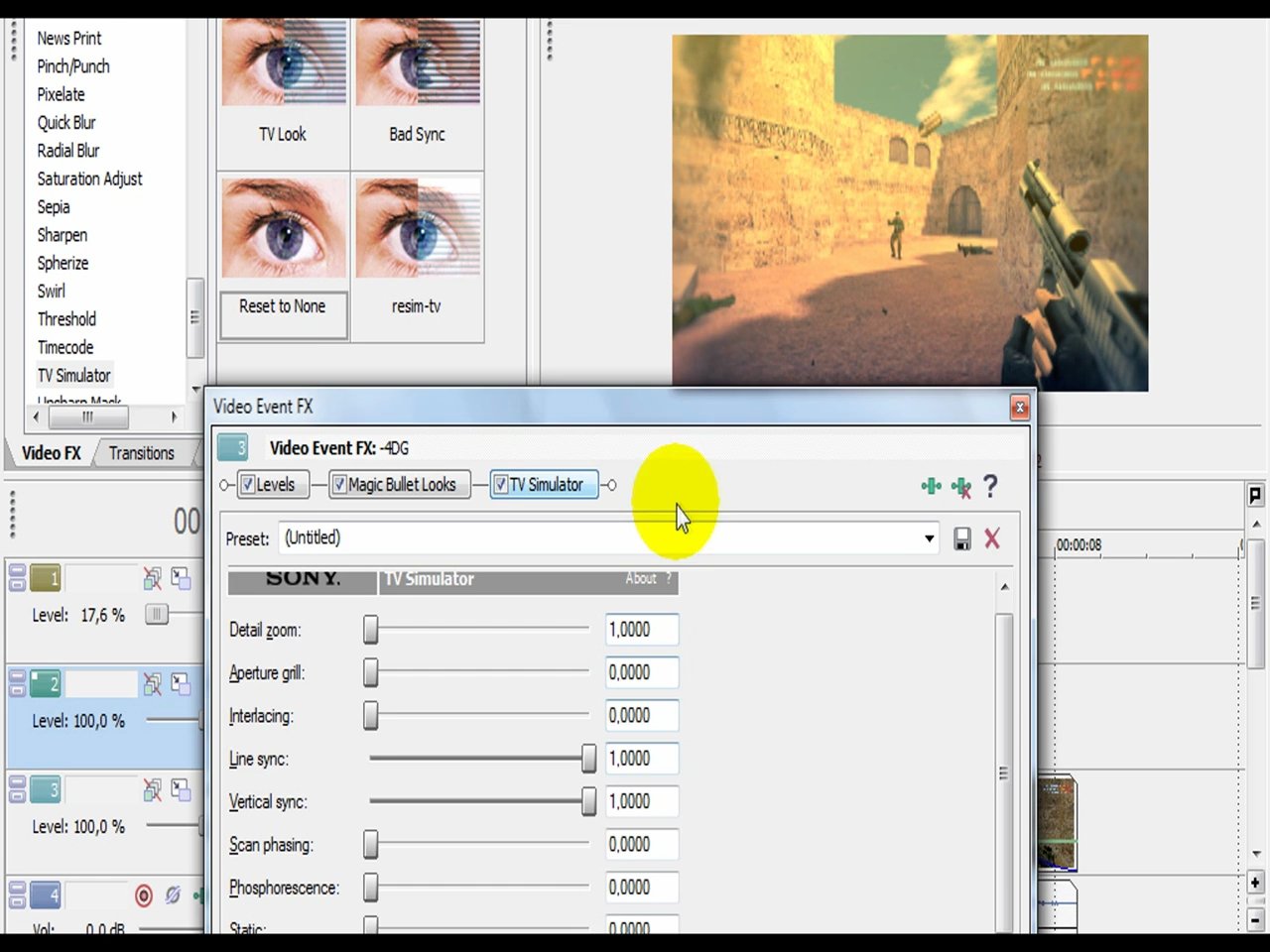The height and width of the screenshot is (952, 1270).
Task: Select track 3 number badge
Action: click(46, 789)
